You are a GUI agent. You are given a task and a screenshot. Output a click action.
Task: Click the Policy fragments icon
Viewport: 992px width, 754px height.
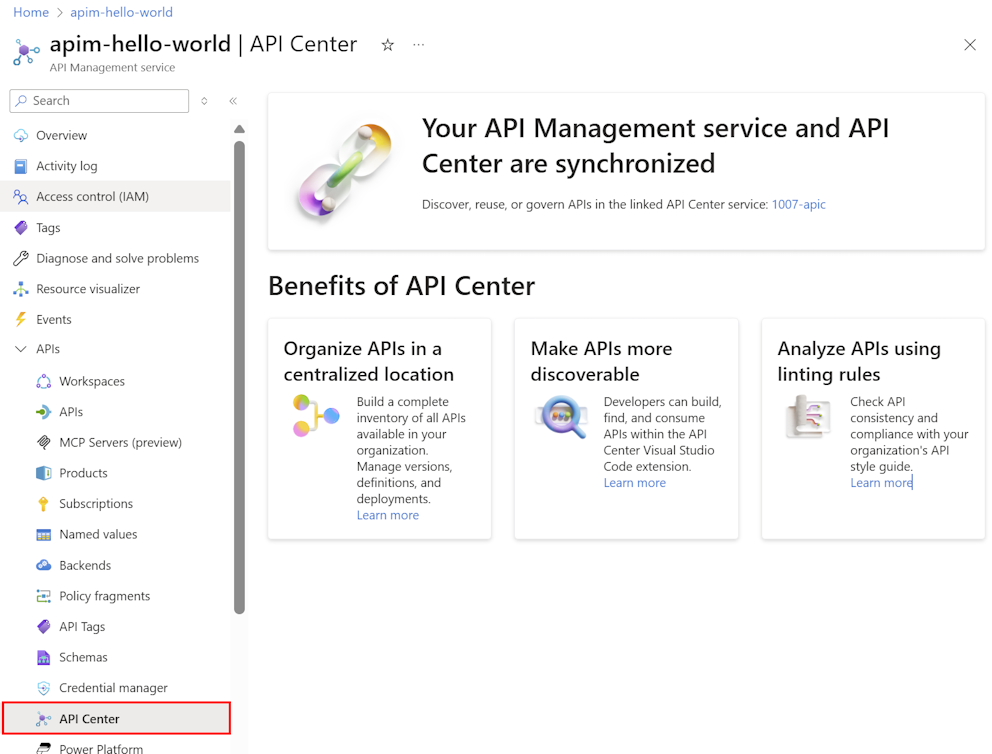pos(44,596)
